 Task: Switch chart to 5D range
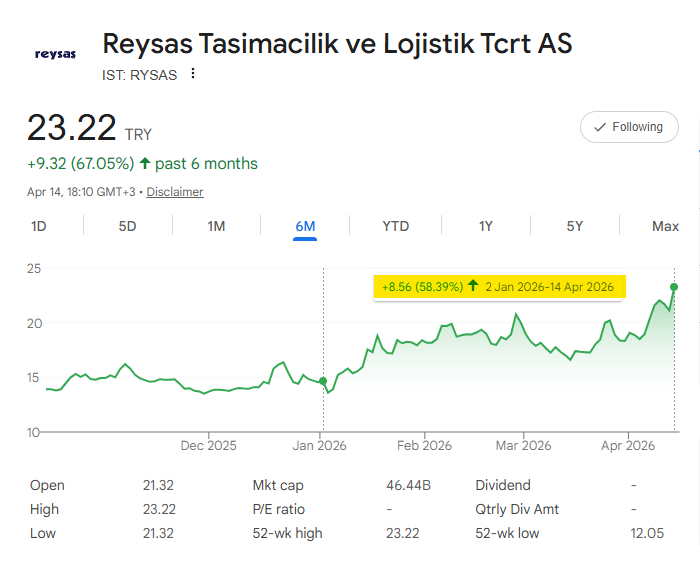click(127, 226)
